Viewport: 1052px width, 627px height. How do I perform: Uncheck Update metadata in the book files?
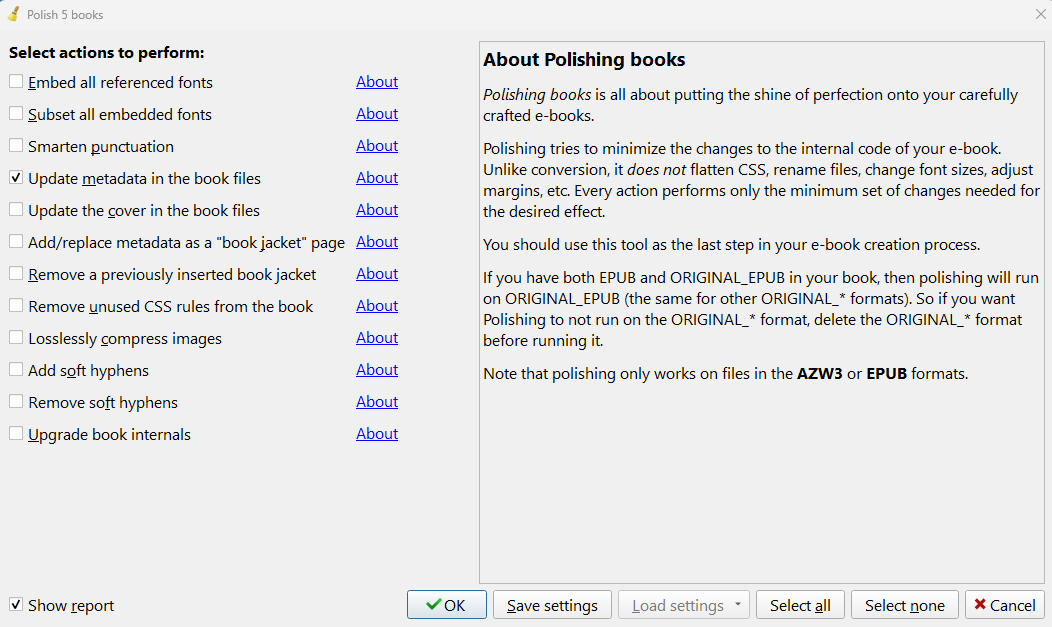pos(16,178)
